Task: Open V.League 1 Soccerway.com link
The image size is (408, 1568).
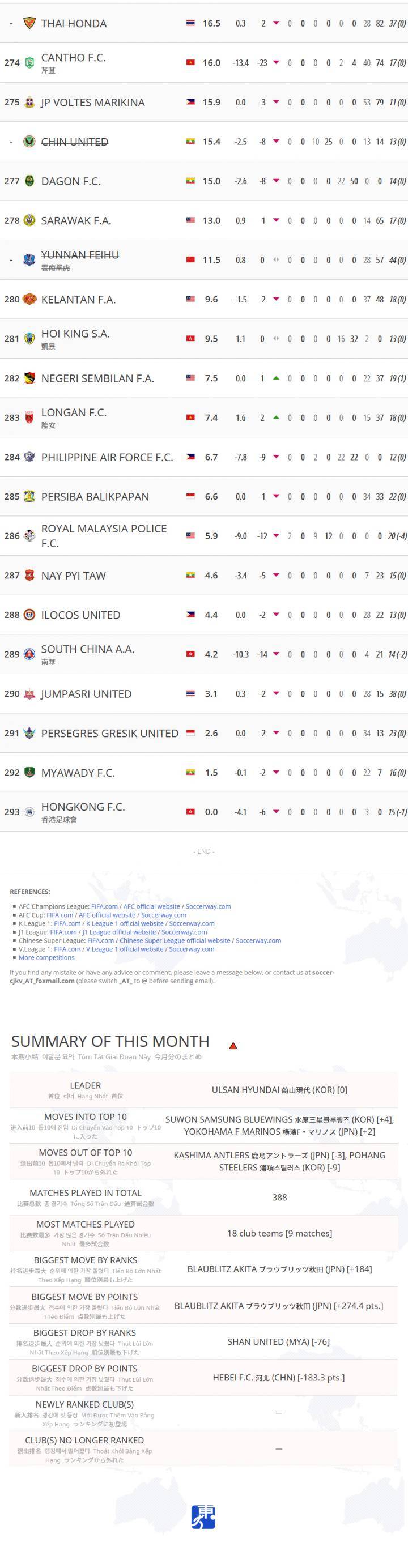Action: [x=191, y=949]
